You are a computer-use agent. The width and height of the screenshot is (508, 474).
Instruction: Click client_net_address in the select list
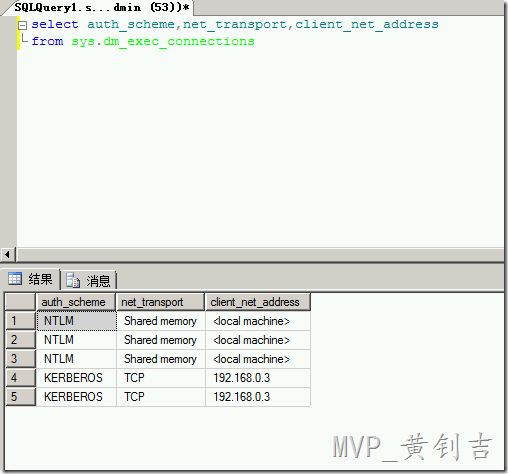click(x=367, y=25)
